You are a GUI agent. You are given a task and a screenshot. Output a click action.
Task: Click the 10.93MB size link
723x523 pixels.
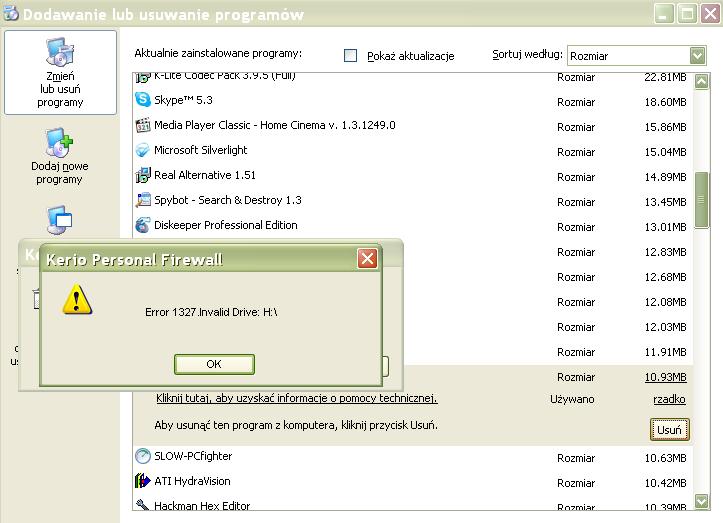click(x=665, y=377)
